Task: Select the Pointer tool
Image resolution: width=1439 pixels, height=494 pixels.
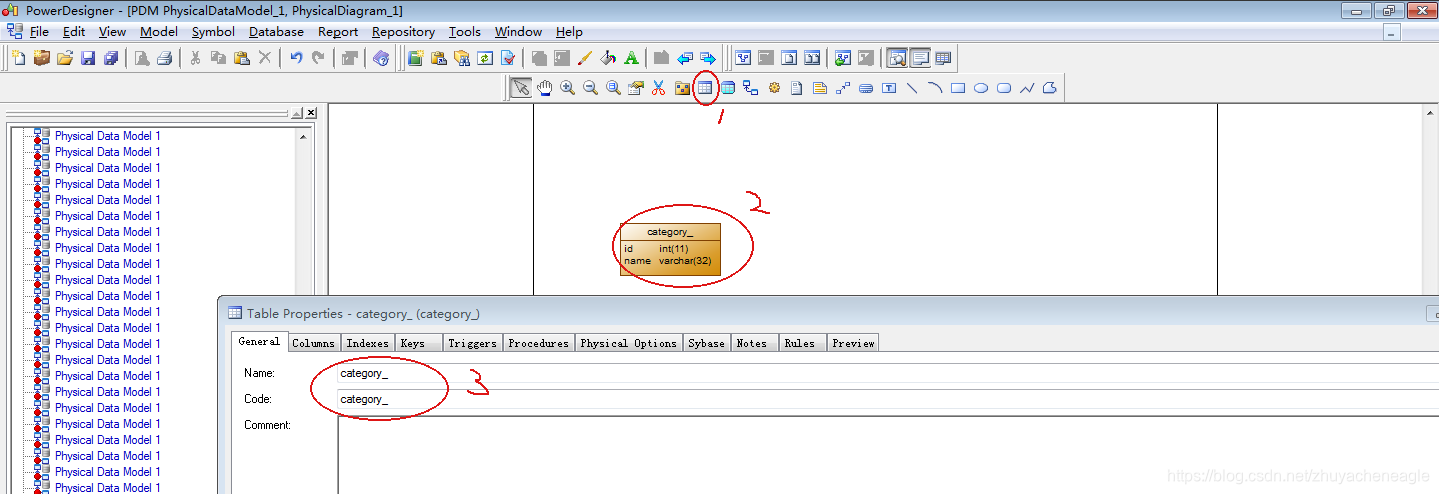Action: (x=521, y=88)
